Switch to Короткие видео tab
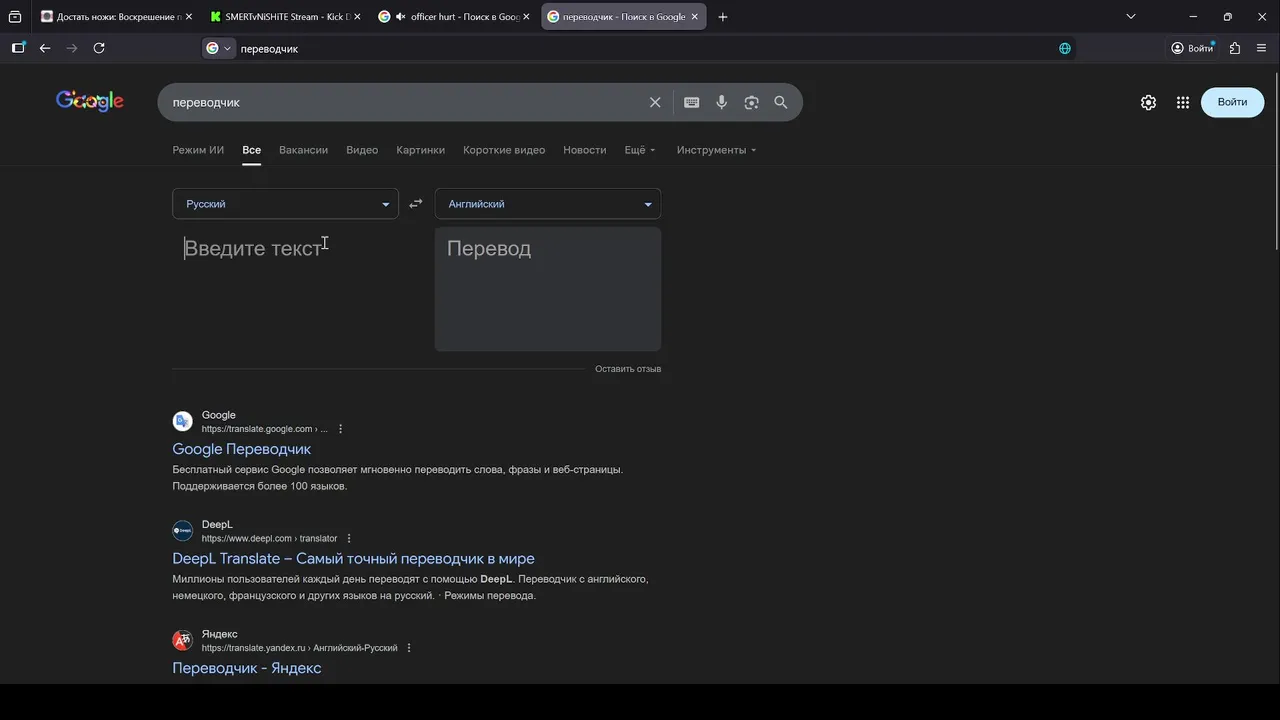Image resolution: width=1280 pixels, height=720 pixels. tap(504, 150)
